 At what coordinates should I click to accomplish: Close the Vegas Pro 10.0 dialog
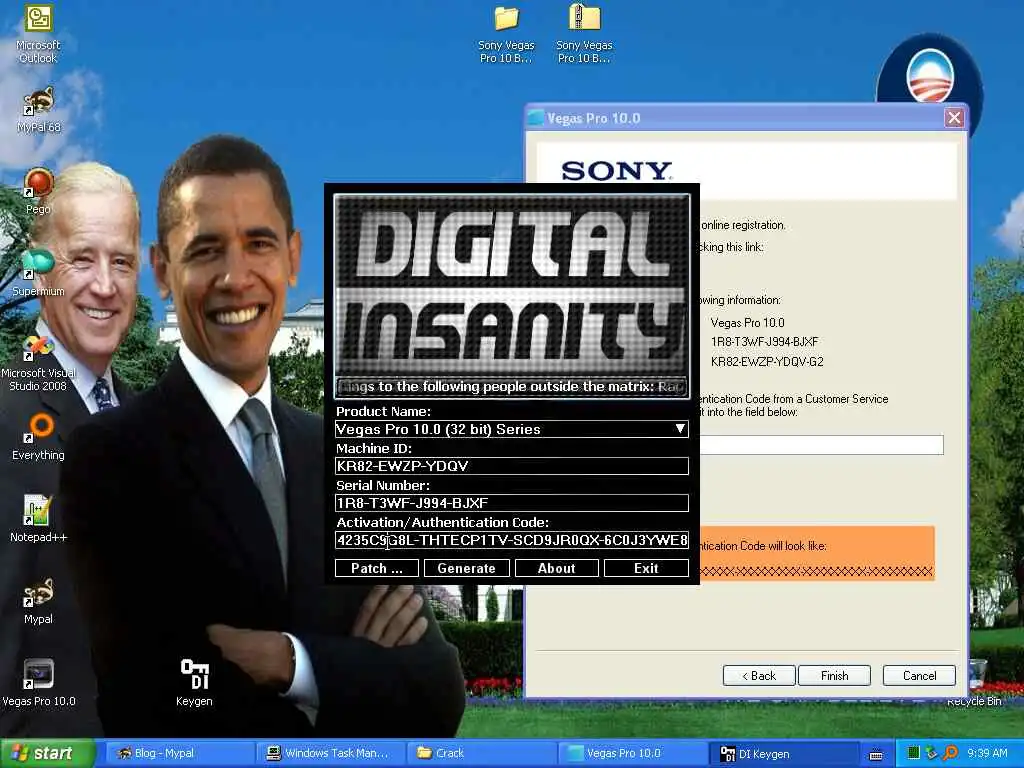(x=954, y=118)
